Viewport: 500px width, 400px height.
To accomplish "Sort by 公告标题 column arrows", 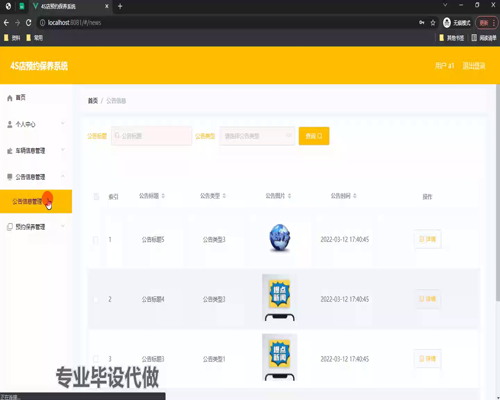I will [163, 196].
